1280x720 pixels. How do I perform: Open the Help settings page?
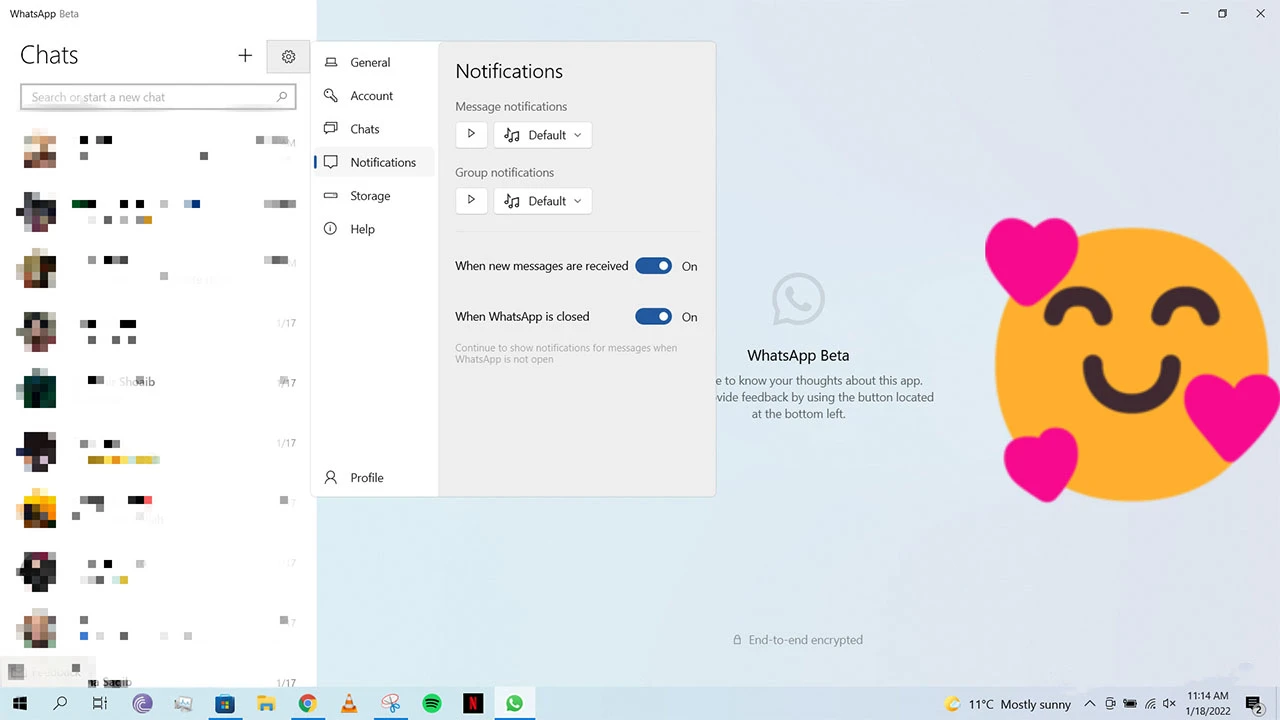[x=362, y=229]
